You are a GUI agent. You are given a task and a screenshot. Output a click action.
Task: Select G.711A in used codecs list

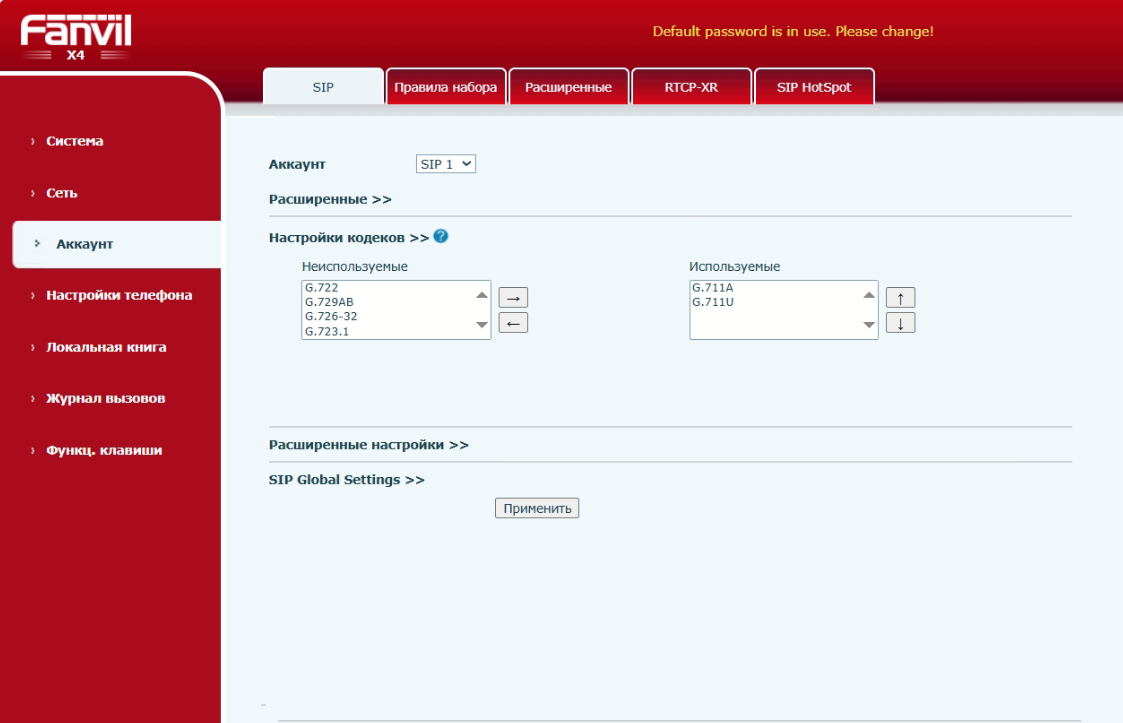tap(708, 288)
